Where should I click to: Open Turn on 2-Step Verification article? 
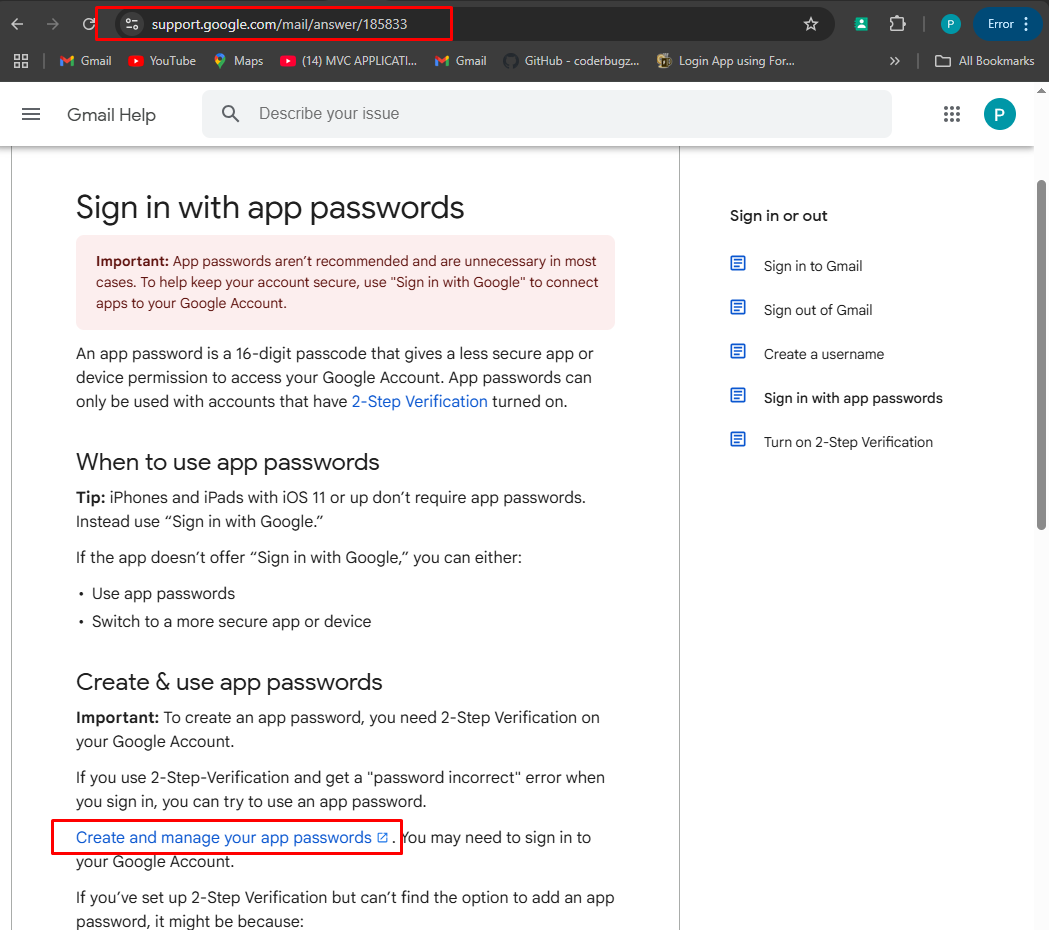coord(848,442)
